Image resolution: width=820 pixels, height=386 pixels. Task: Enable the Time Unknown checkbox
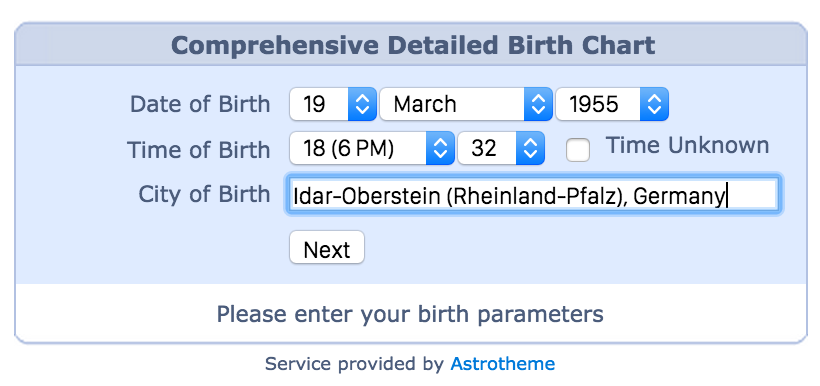pyautogui.click(x=578, y=150)
